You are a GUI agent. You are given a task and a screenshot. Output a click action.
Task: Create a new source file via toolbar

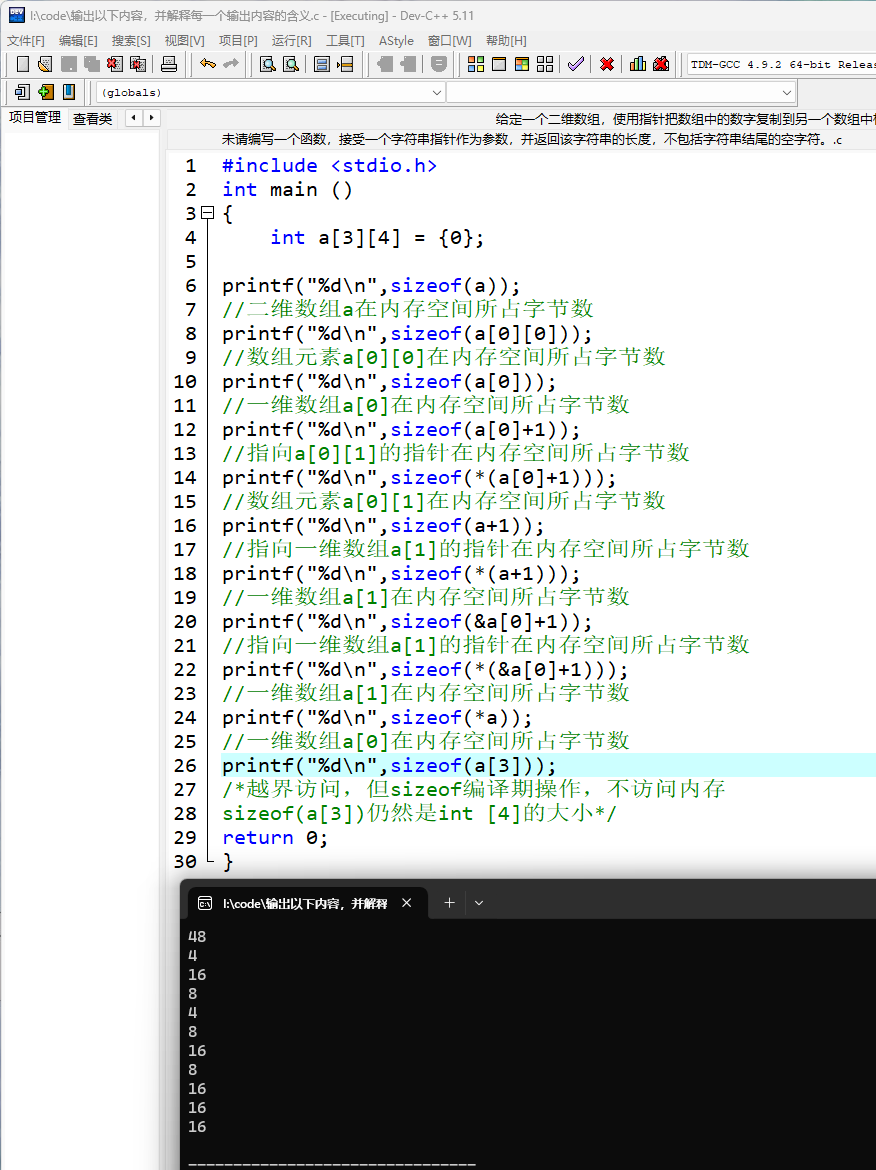click(22, 64)
